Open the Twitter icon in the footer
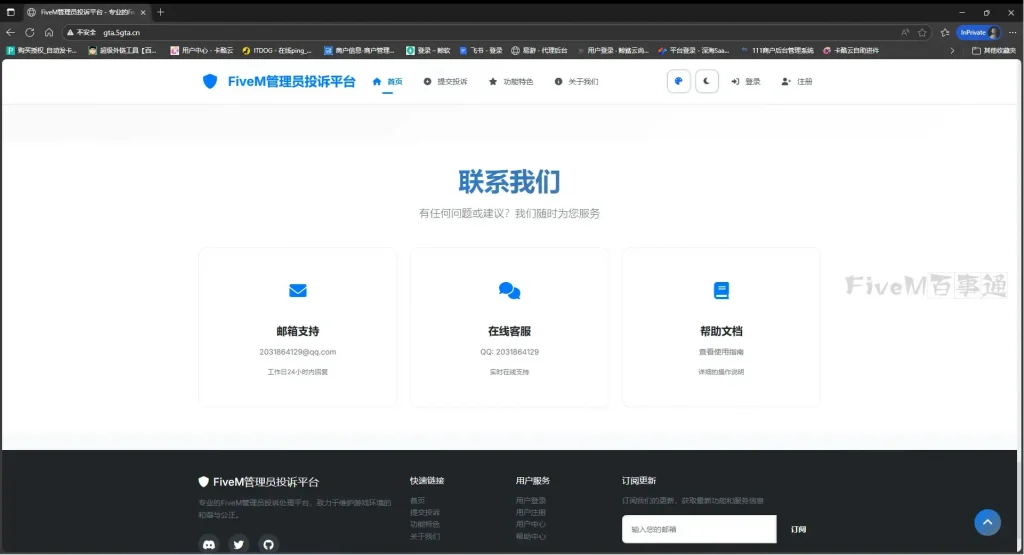 [x=238, y=544]
